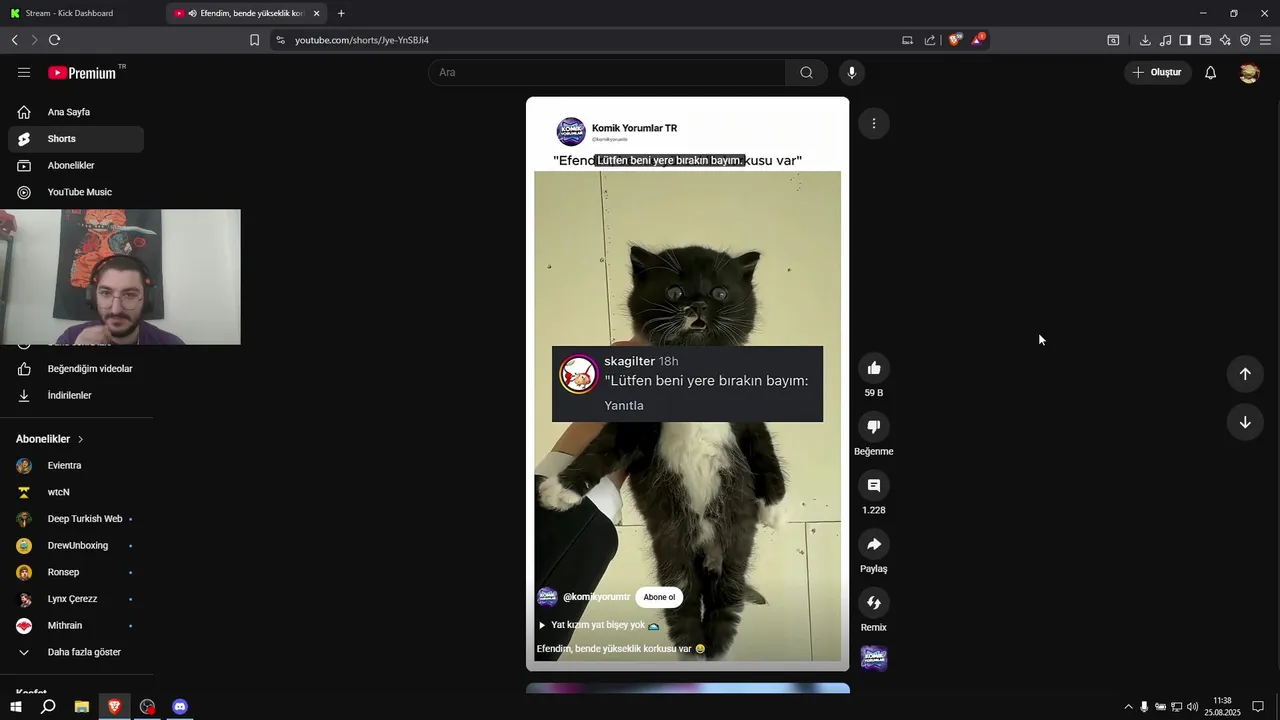This screenshot has height=720, width=1280.
Task: Open the Brave main menu
Action: (1265, 40)
